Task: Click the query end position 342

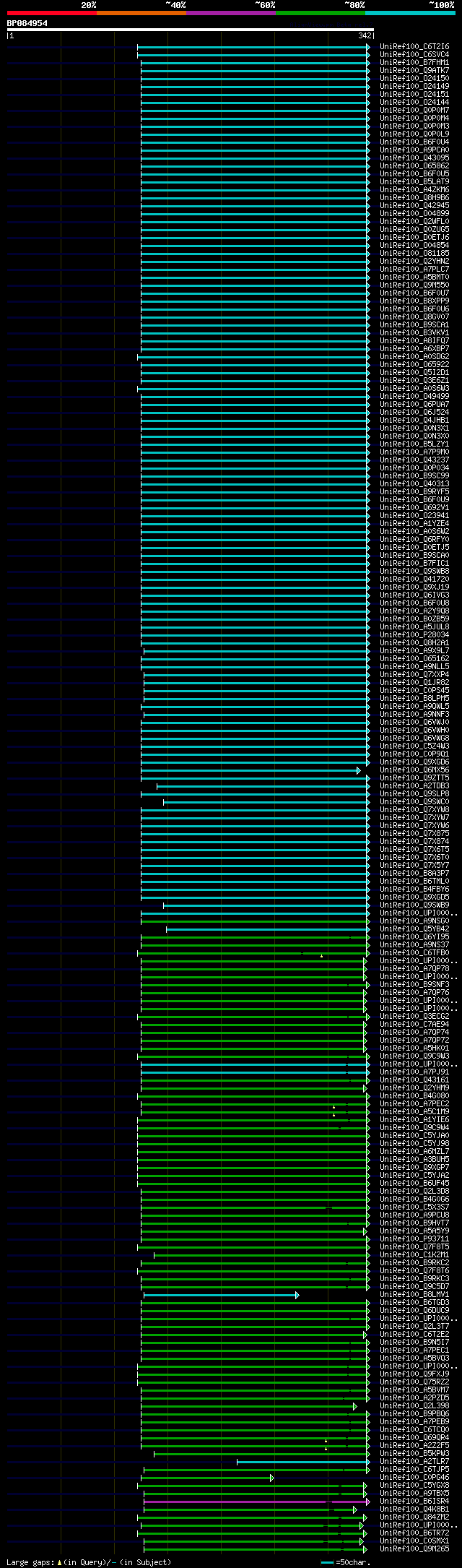Action: (365, 35)
